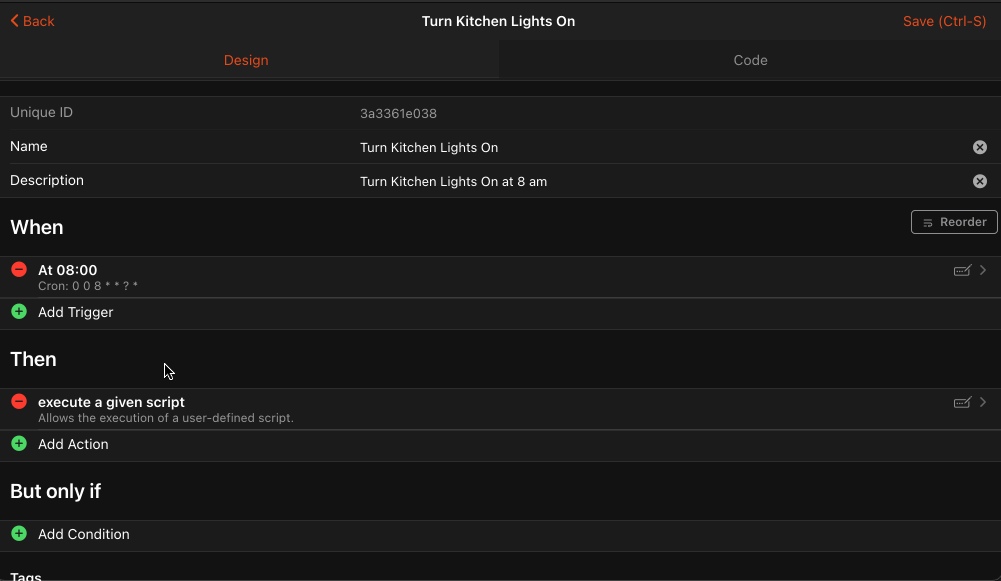
Task: Expand the At 08:00 trigger chevron
Action: 983,270
